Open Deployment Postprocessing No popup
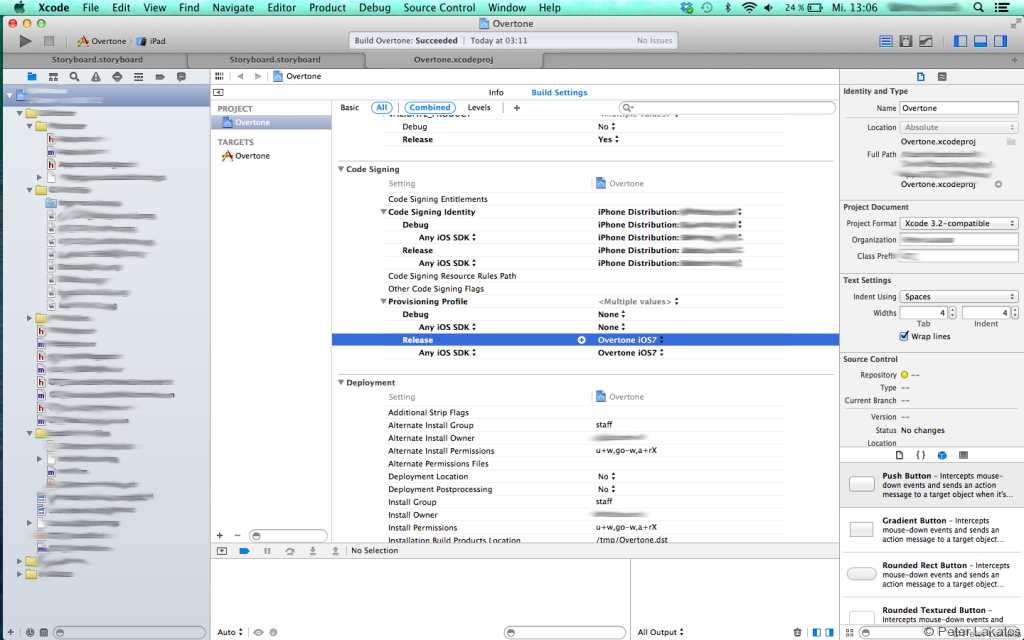Screen dimensions: 1024x640 point(607,489)
